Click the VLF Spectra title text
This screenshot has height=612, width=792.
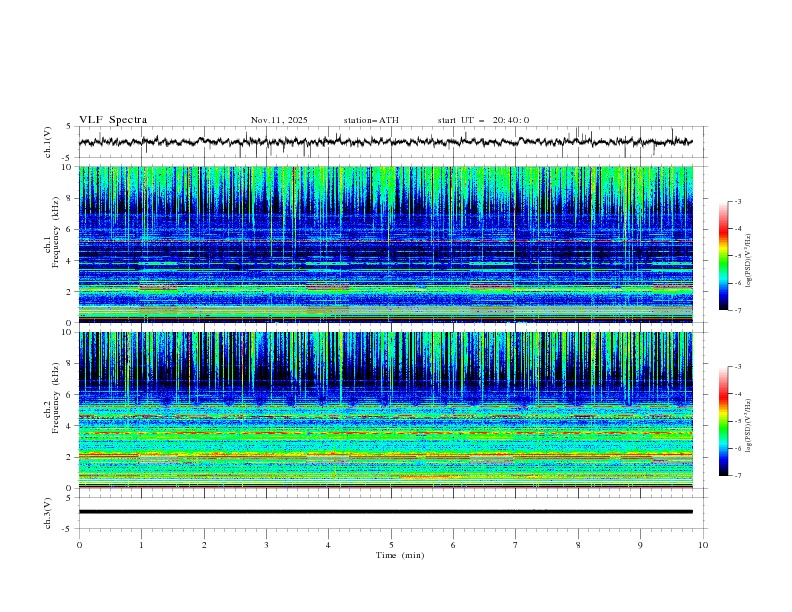pyautogui.click(x=113, y=120)
